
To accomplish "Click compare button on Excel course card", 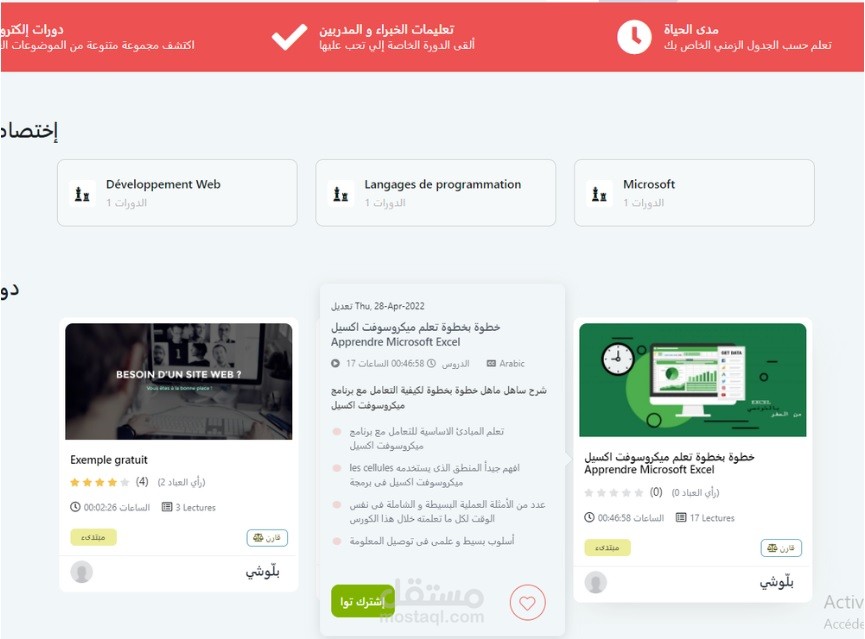I will pyautogui.click(x=781, y=548).
